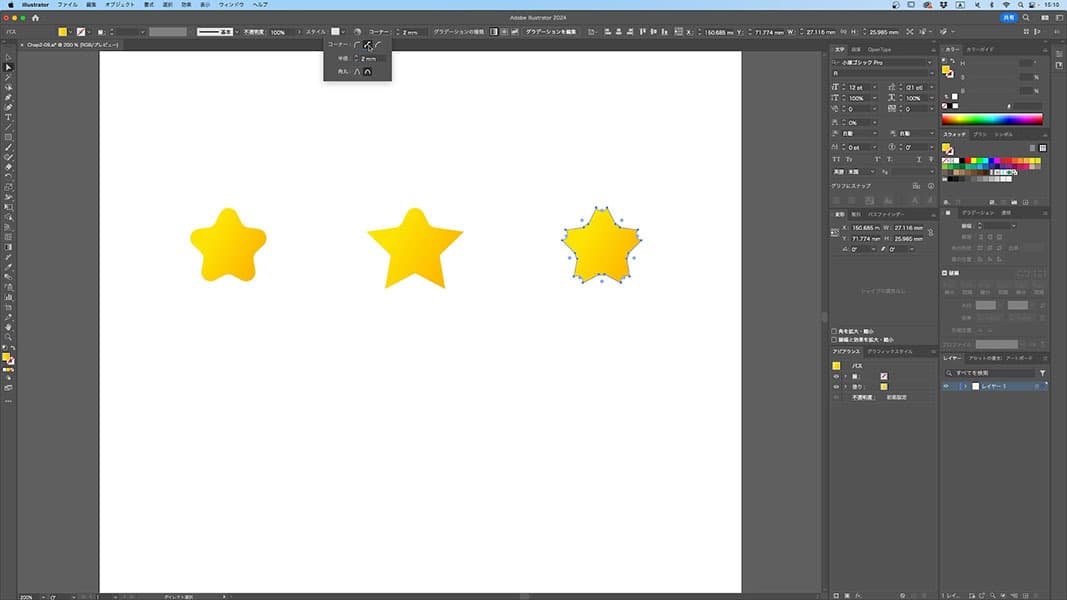
Task: Hide レイヤー 1 using eye icon
Action: 946,386
